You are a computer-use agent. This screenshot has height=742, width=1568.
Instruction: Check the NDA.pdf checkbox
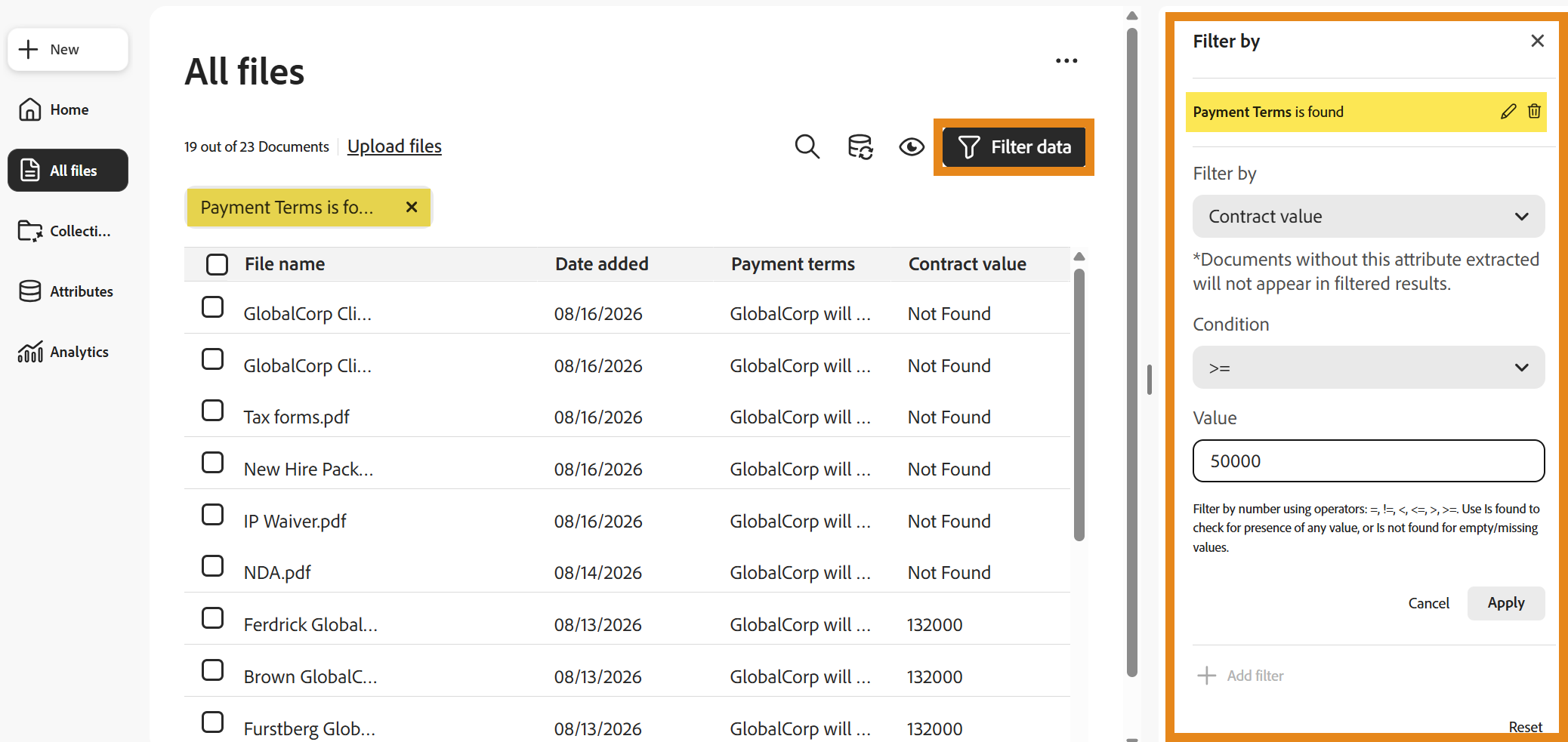click(x=212, y=566)
